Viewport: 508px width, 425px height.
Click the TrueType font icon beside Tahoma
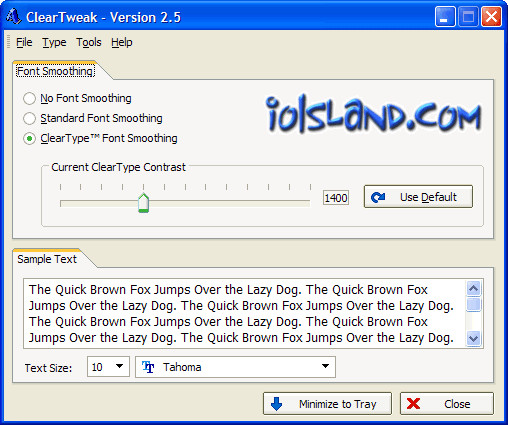[x=148, y=367]
